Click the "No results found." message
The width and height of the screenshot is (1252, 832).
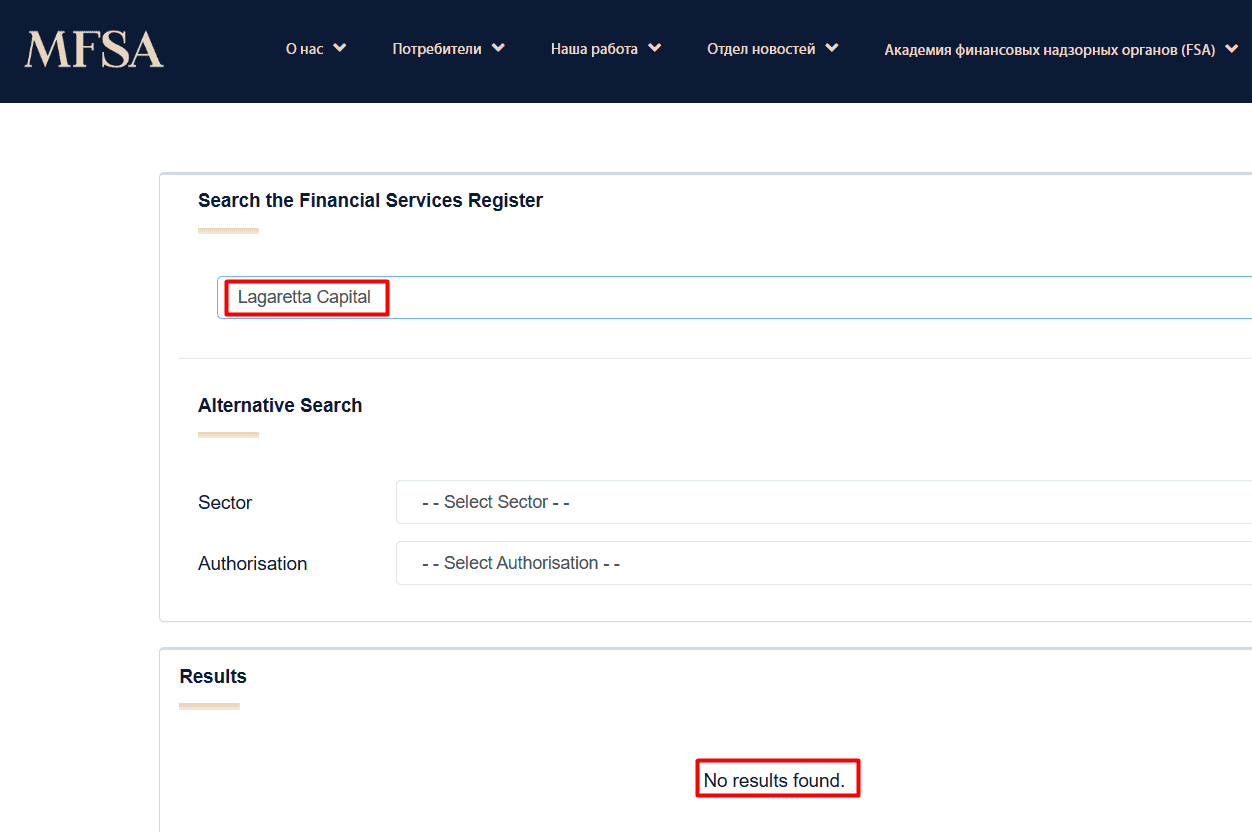(x=774, y=780)
